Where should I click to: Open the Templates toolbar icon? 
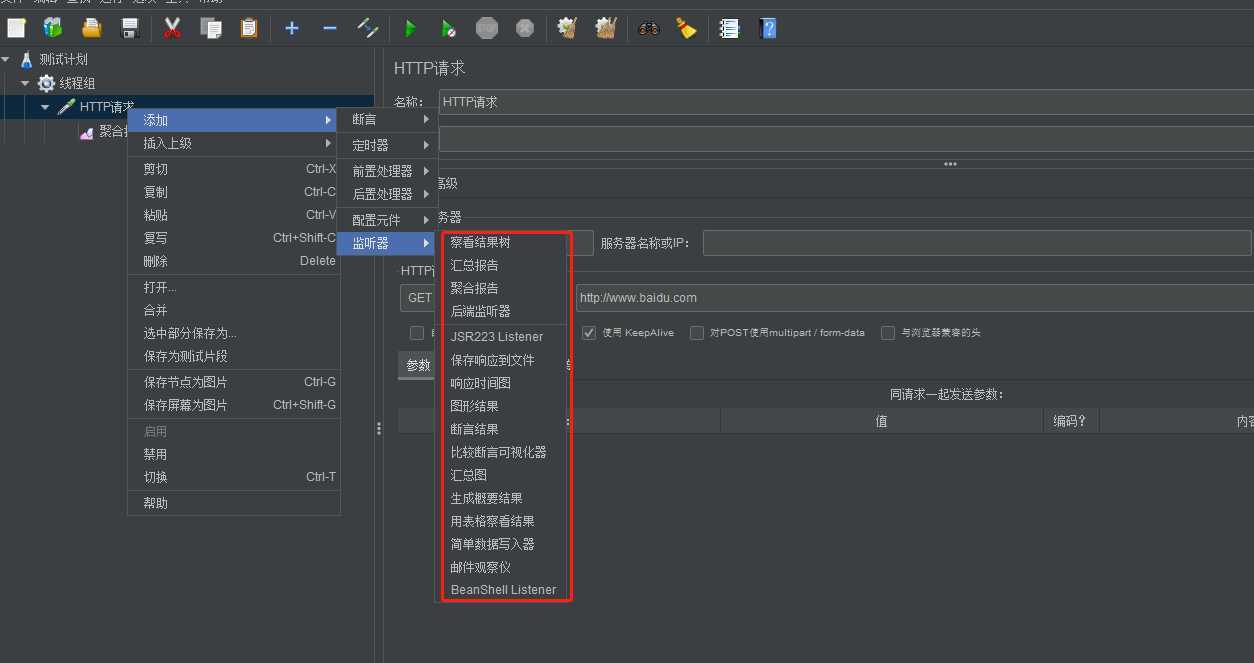click(52, 28)
